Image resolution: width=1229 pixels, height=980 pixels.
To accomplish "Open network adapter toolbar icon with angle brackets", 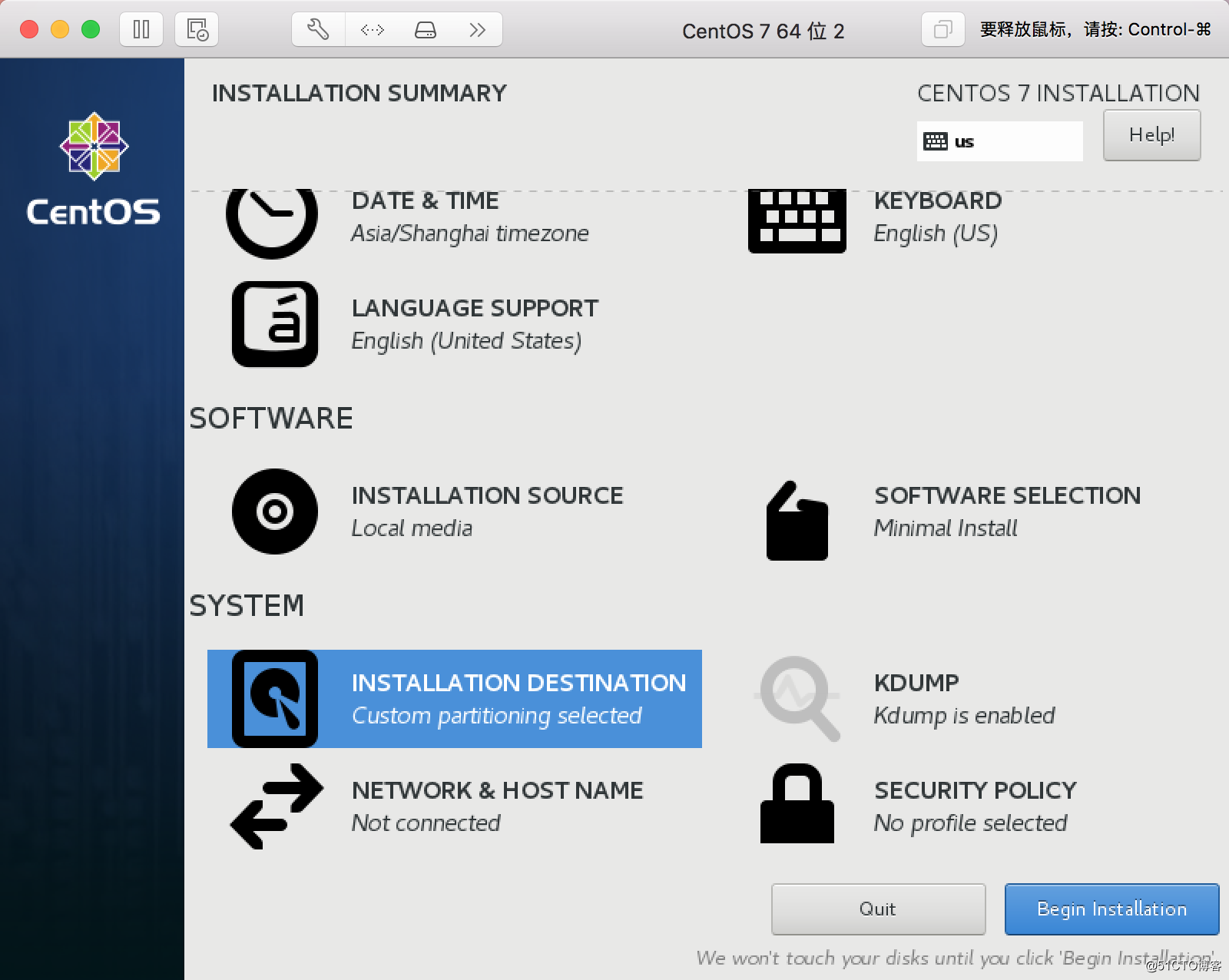I will point(372,30).
